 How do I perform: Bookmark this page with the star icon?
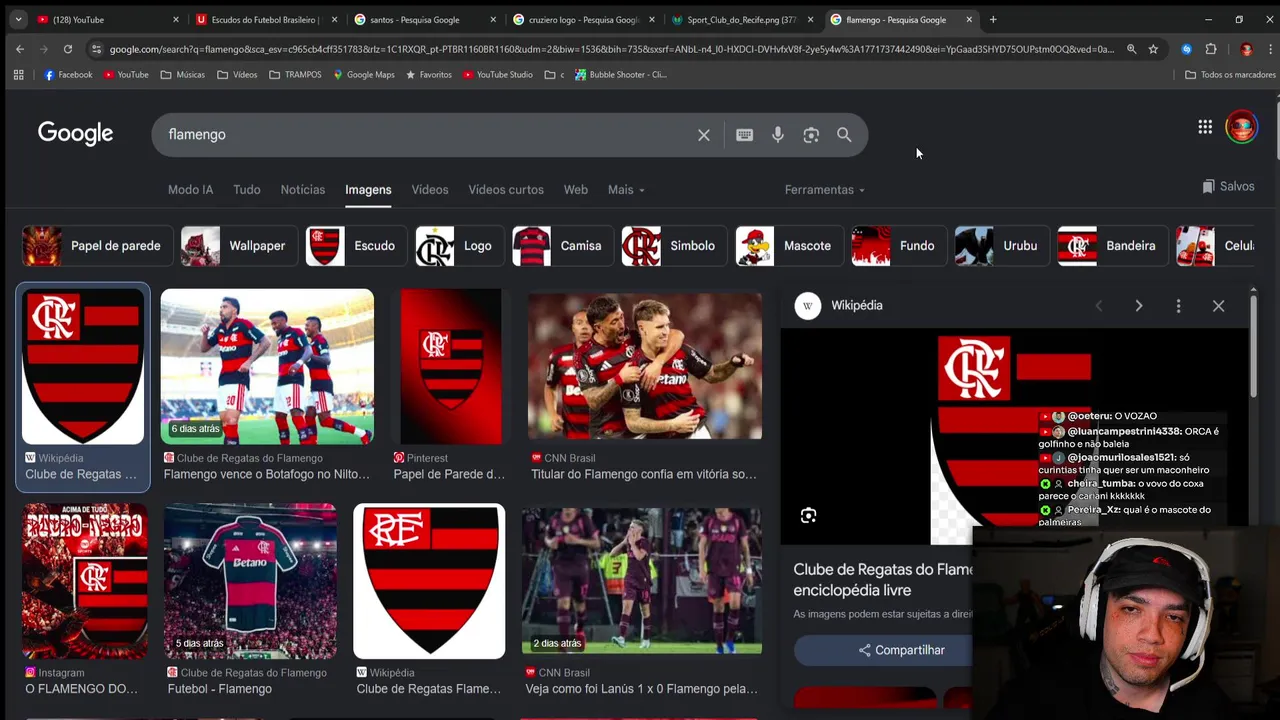click(1153, 49)
